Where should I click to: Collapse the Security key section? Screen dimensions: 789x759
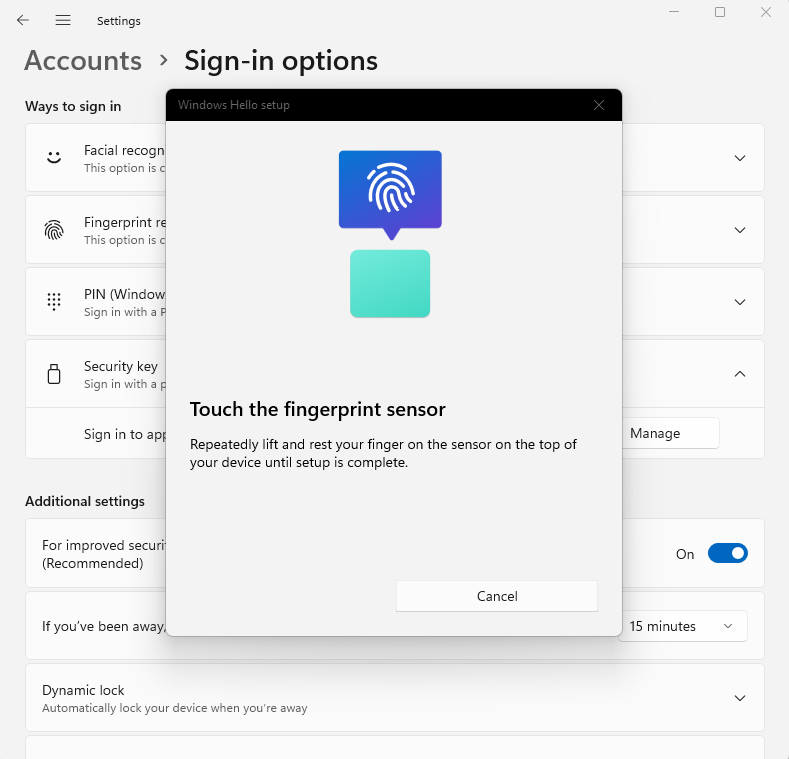point(740,374)
